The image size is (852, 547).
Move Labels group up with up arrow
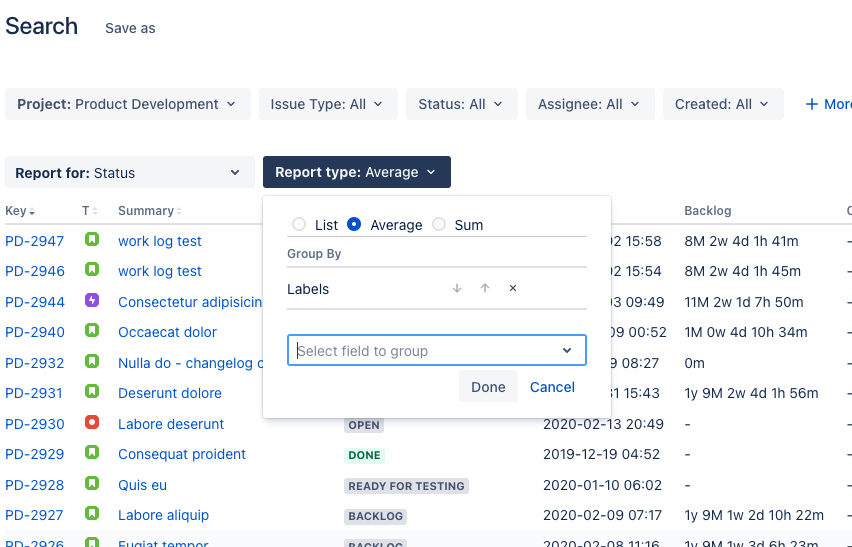coord(485,288)
